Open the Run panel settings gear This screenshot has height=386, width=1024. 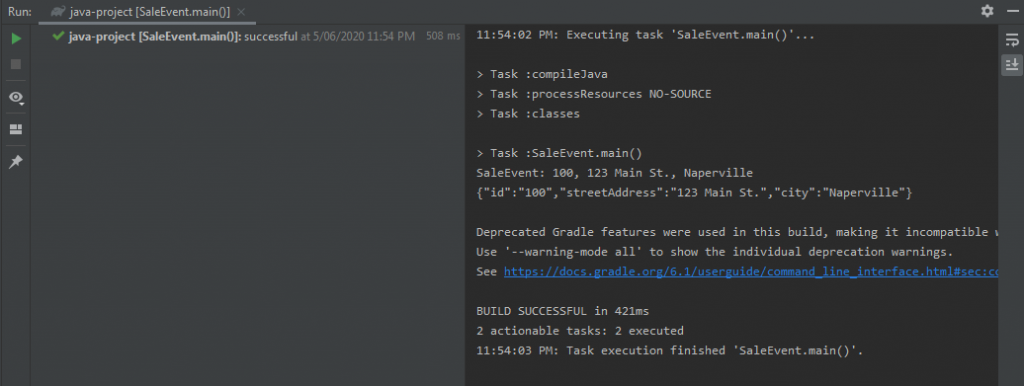pyautogui.click(x=987, y=11)
